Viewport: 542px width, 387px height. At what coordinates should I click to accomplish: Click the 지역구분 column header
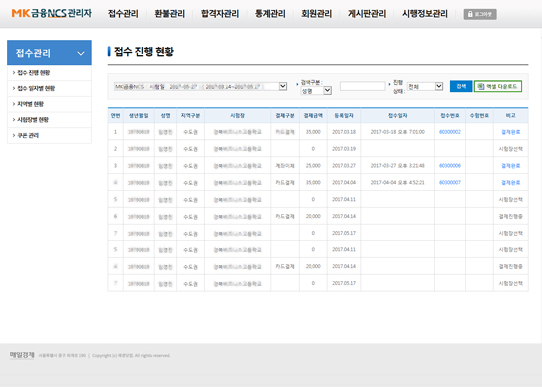coord(190,115)
